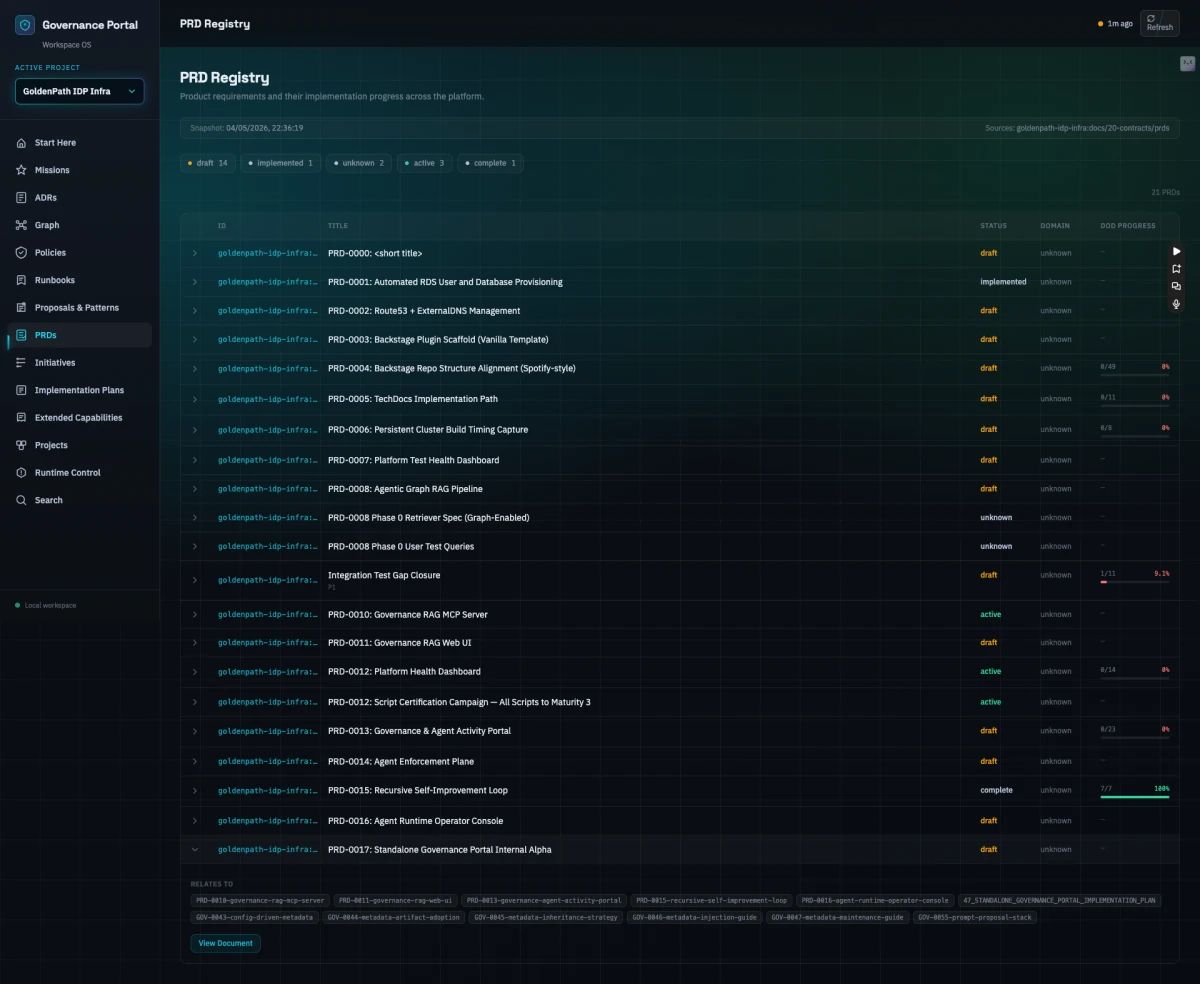Click the Search magnifier icon
Screen dimensions: 1200x984
tap(21, 500)
